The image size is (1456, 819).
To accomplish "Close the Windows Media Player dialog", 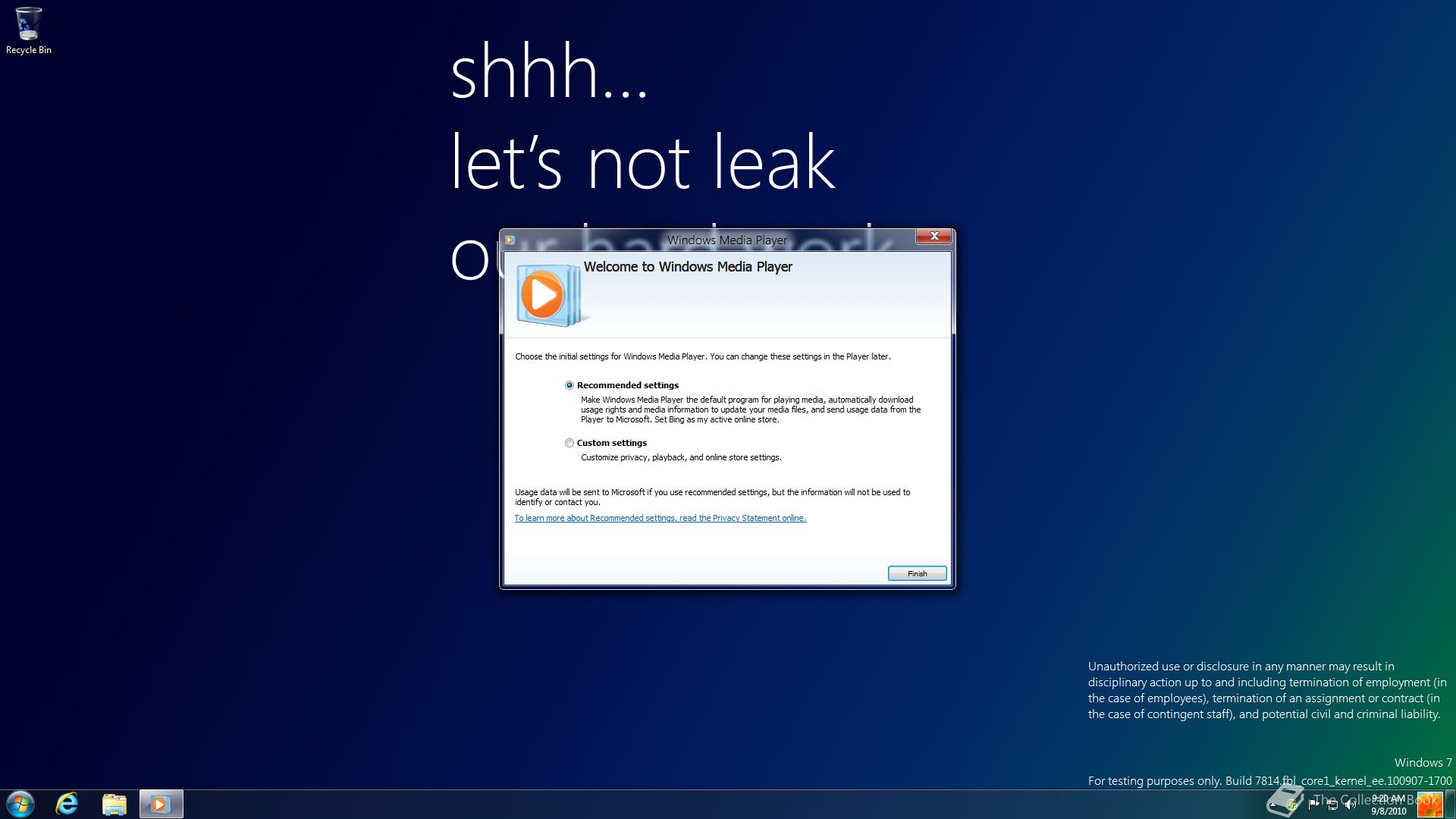I will tap(934, 236).
